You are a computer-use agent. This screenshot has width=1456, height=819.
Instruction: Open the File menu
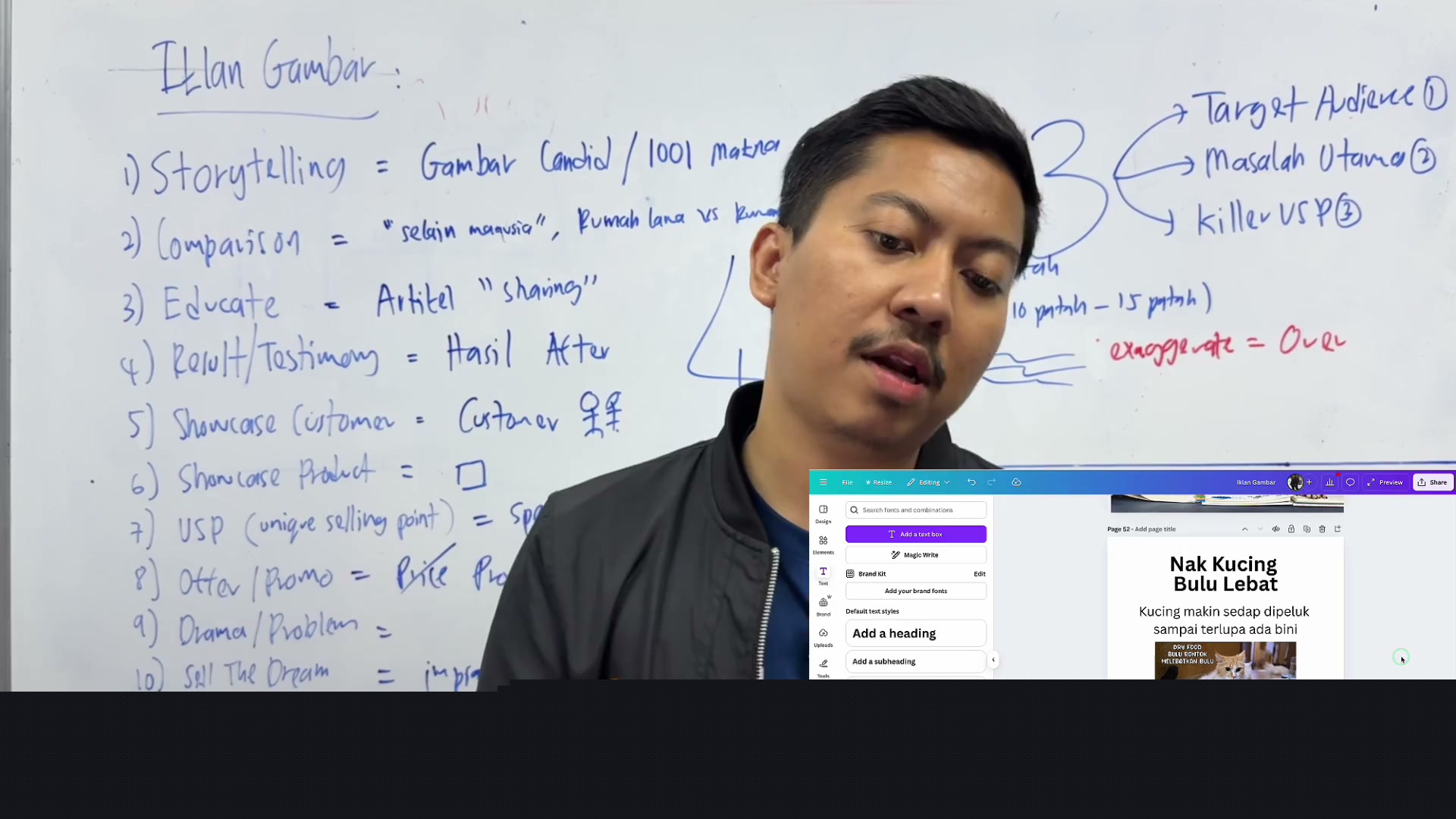tap(847, 482)
